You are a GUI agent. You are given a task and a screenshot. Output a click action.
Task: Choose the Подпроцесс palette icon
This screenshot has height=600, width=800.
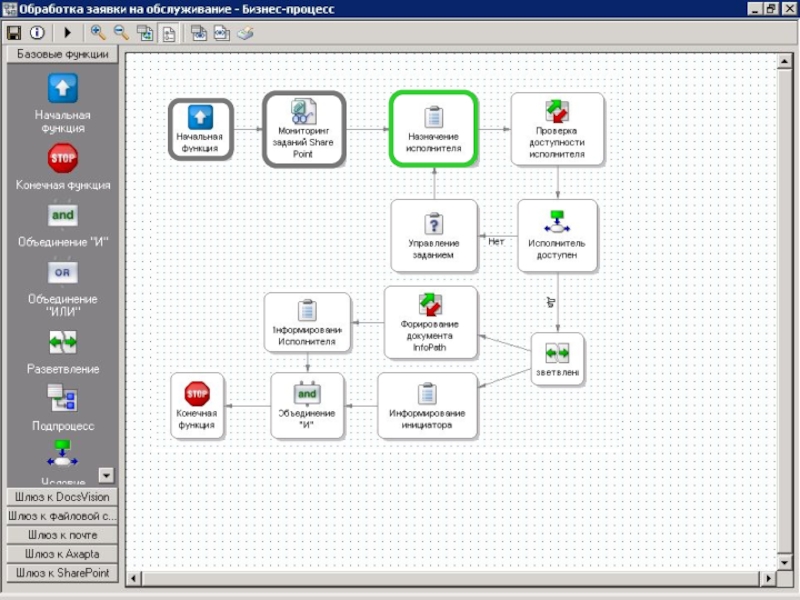63,399
